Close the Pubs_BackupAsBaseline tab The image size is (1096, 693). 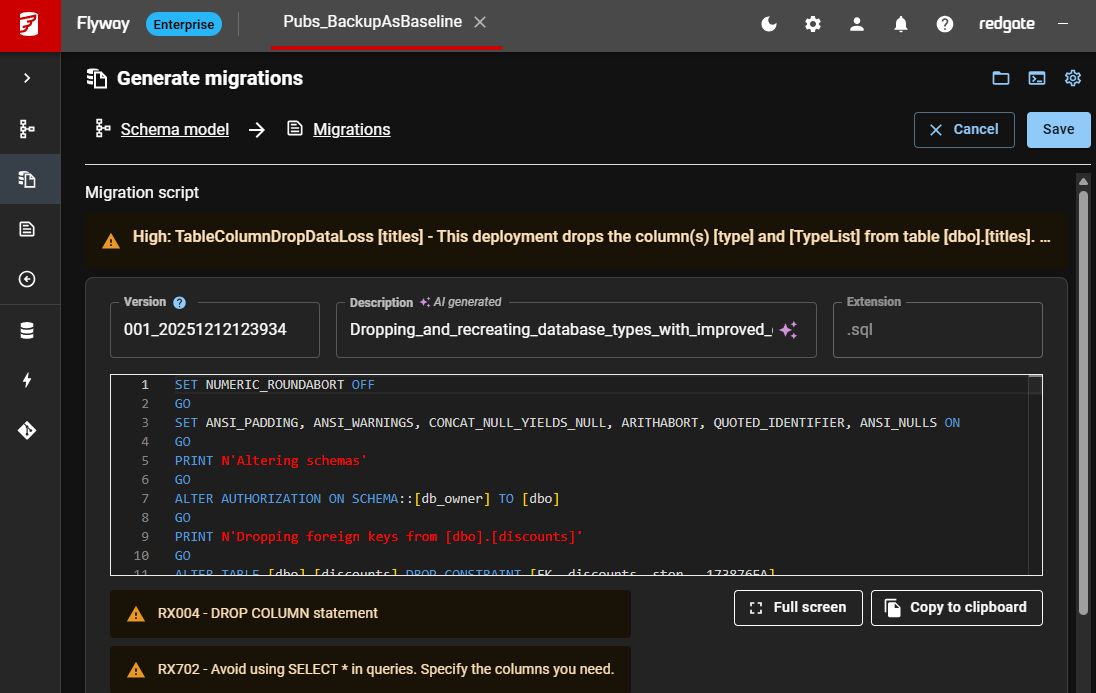480,22
